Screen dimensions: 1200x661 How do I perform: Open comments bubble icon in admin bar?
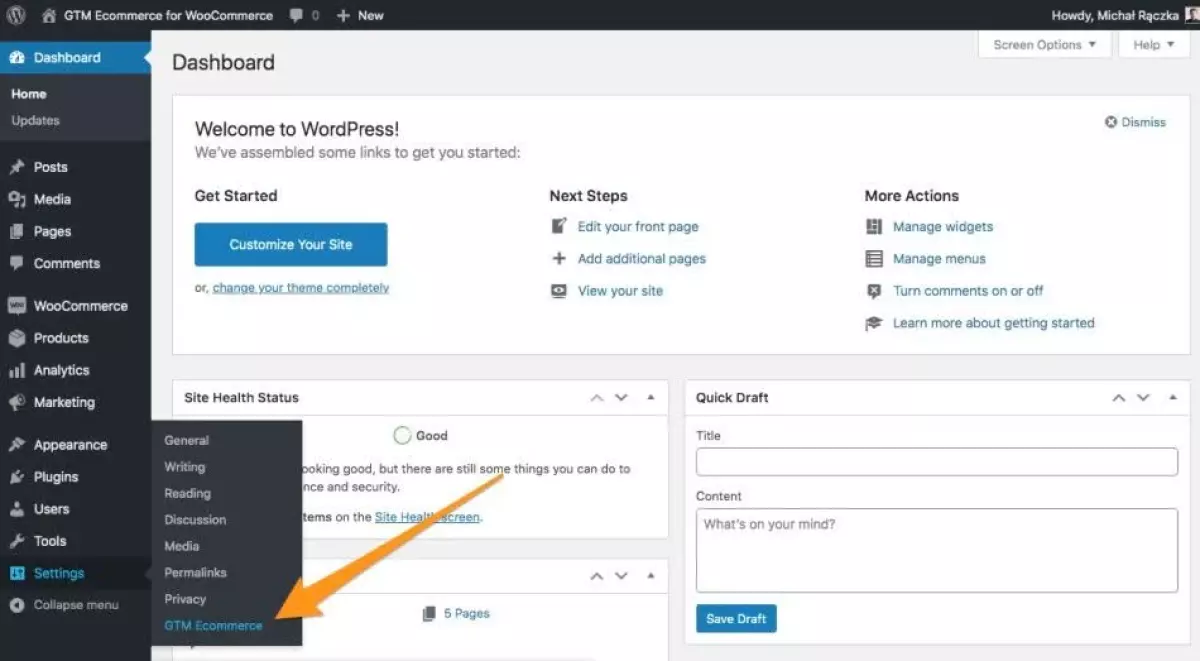[296, 16]
